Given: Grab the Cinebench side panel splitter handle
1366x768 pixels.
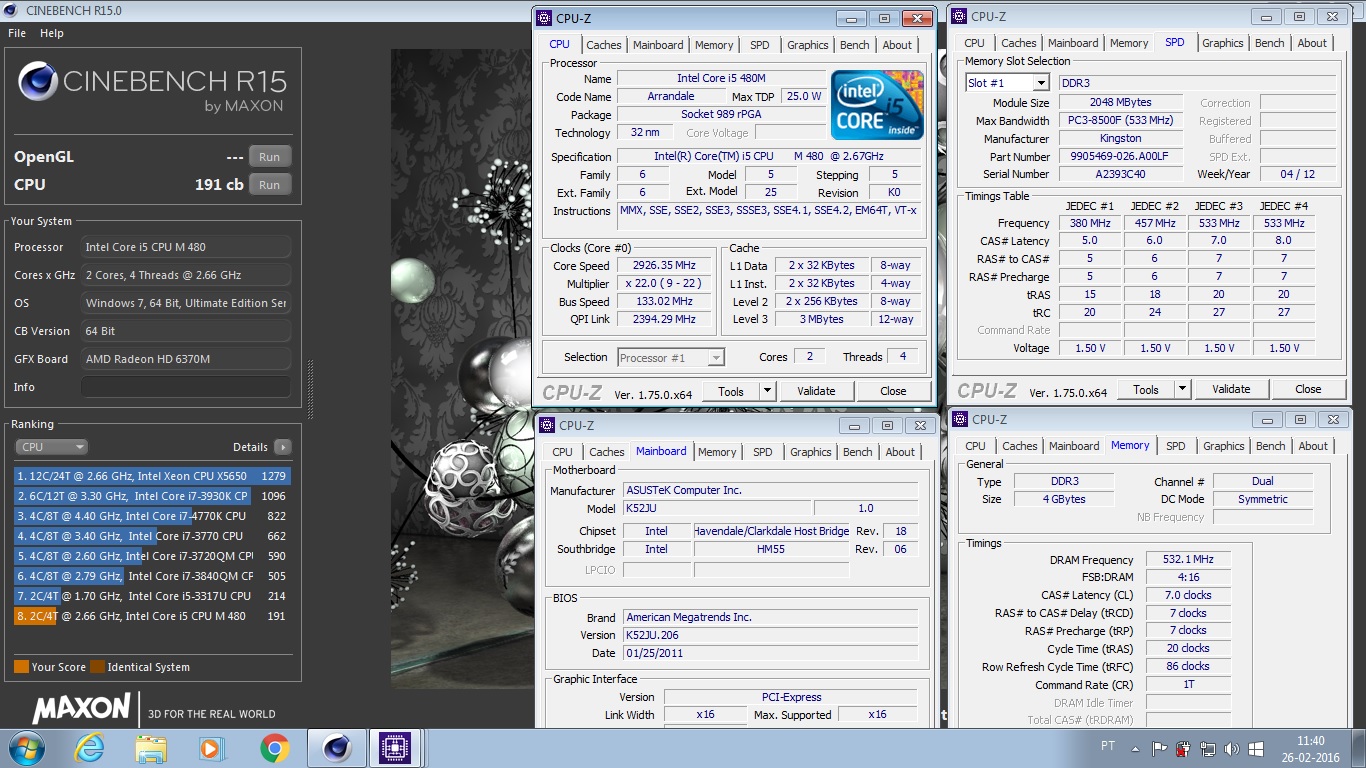Looking at the screenshot, I should 309,389.
